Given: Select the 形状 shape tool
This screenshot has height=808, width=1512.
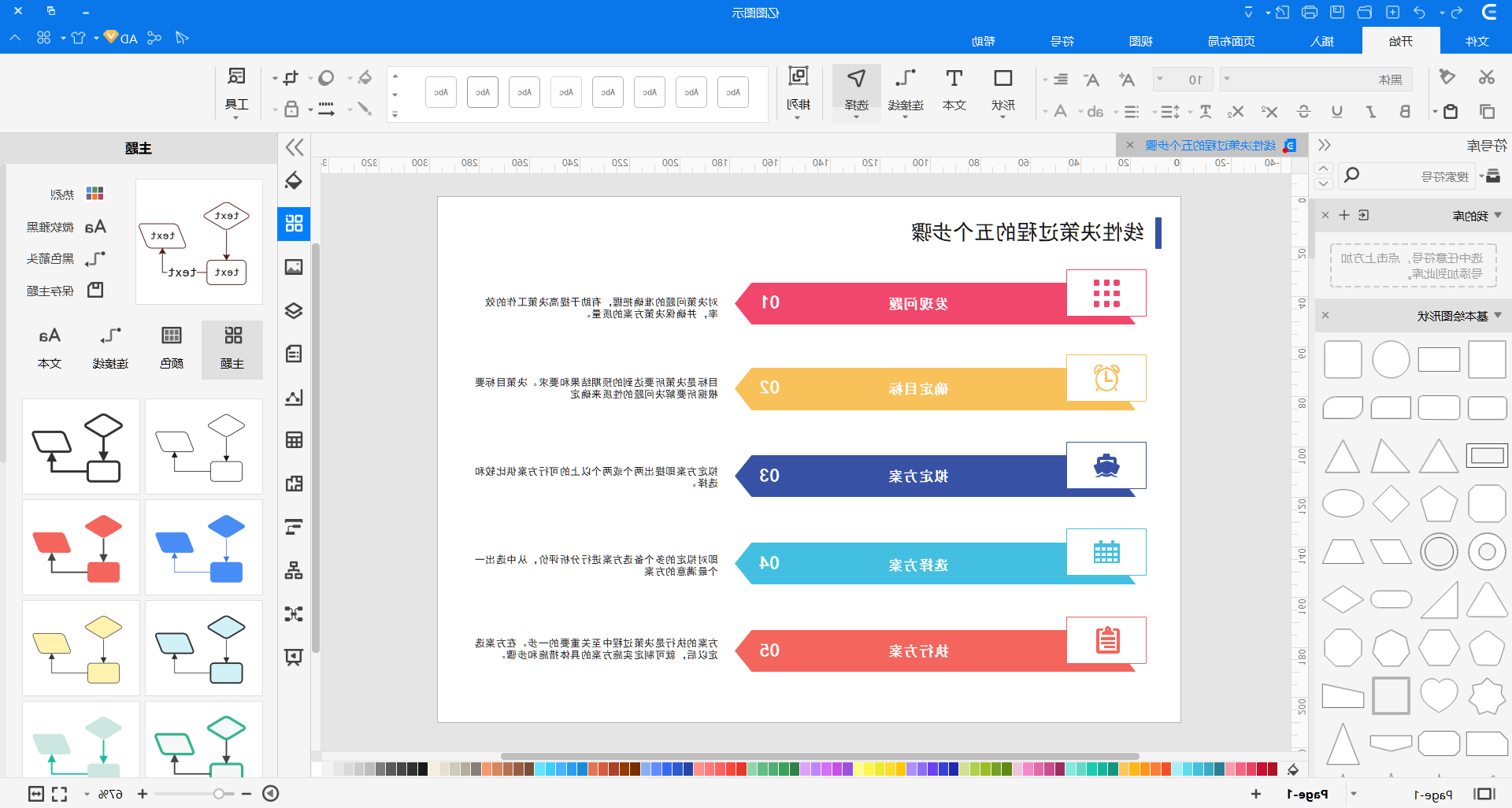Looking at the screenshot, I should [x=1002, y=91].
